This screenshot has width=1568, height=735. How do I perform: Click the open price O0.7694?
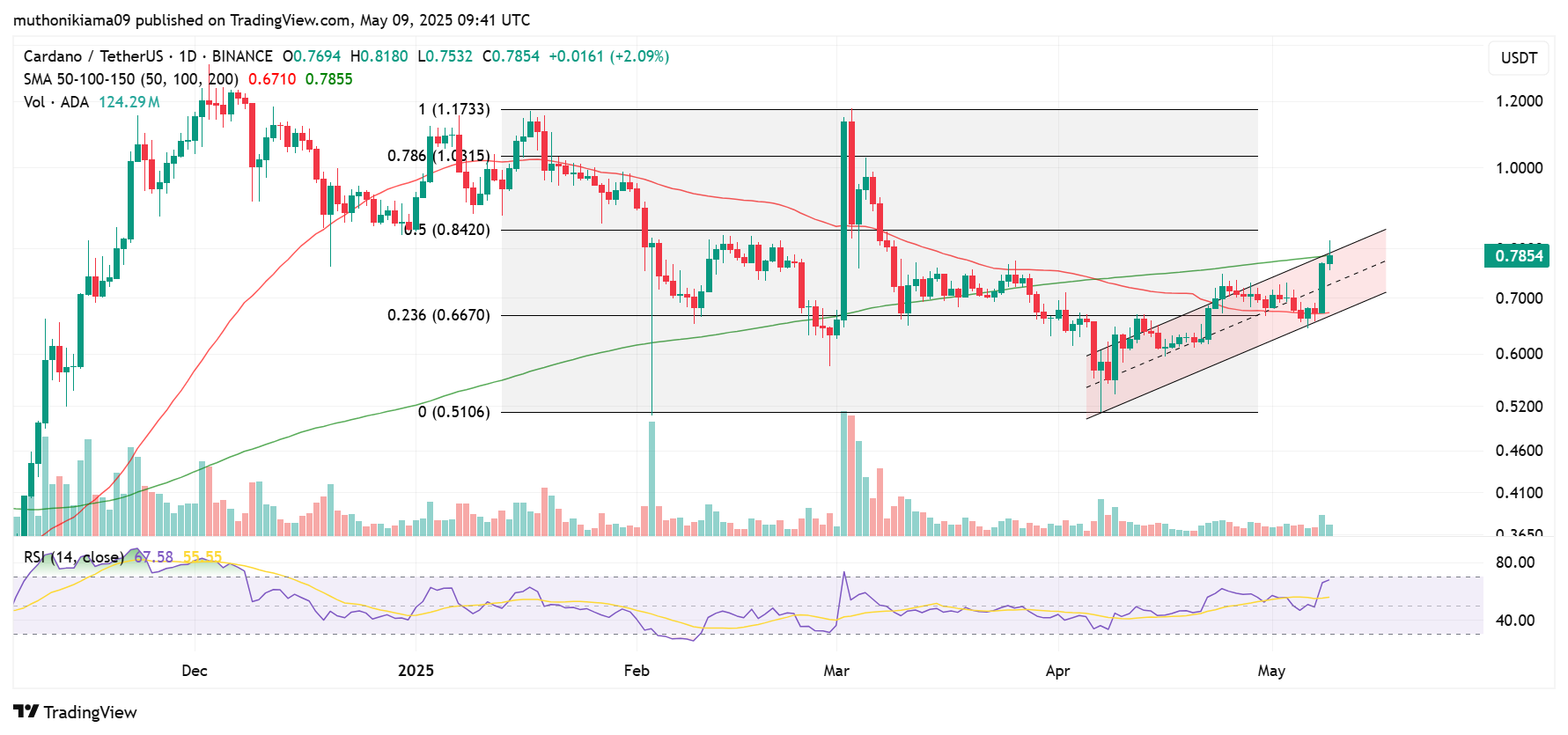point(312,56)
